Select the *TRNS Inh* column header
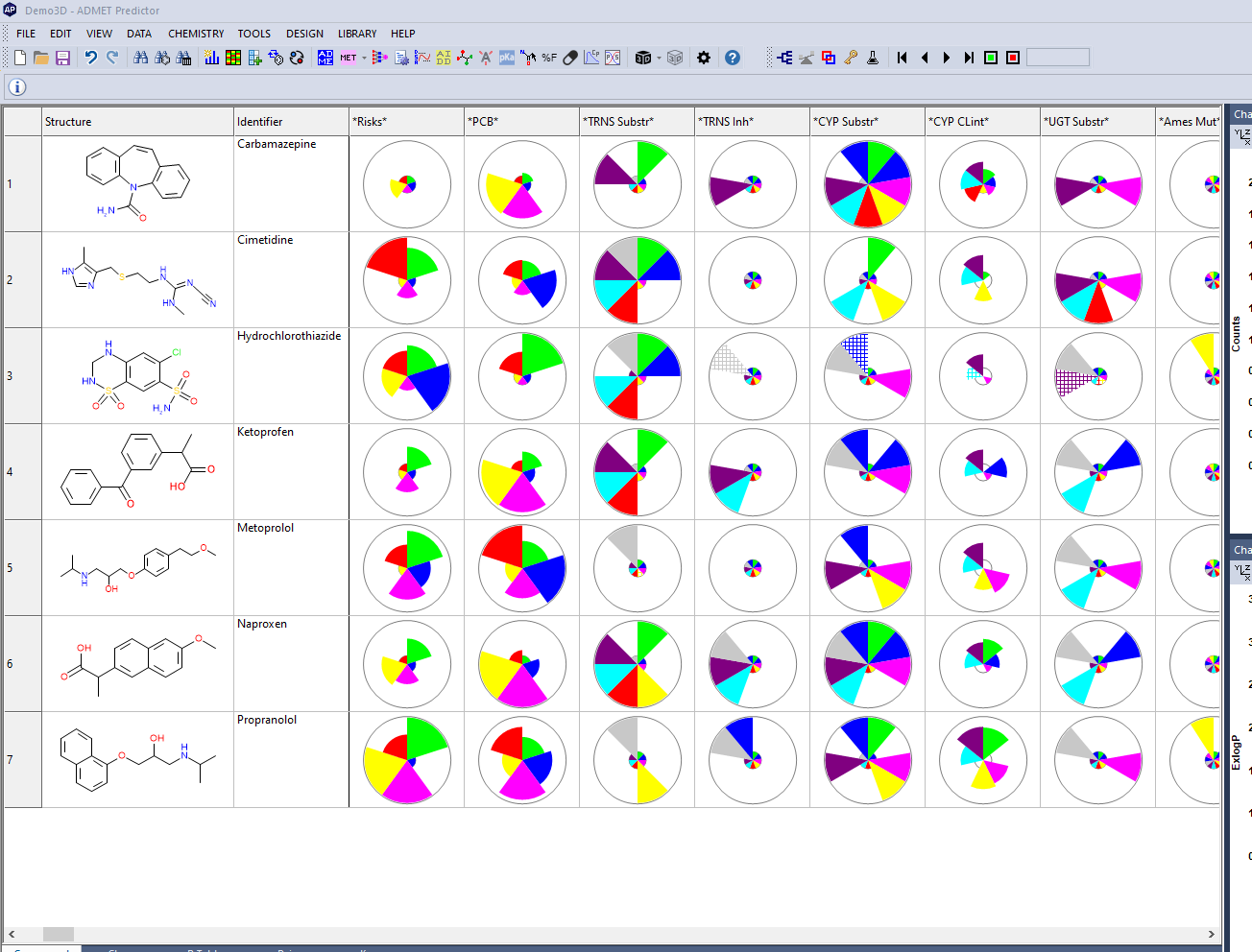1252x952 pixels. pos(753,122)
